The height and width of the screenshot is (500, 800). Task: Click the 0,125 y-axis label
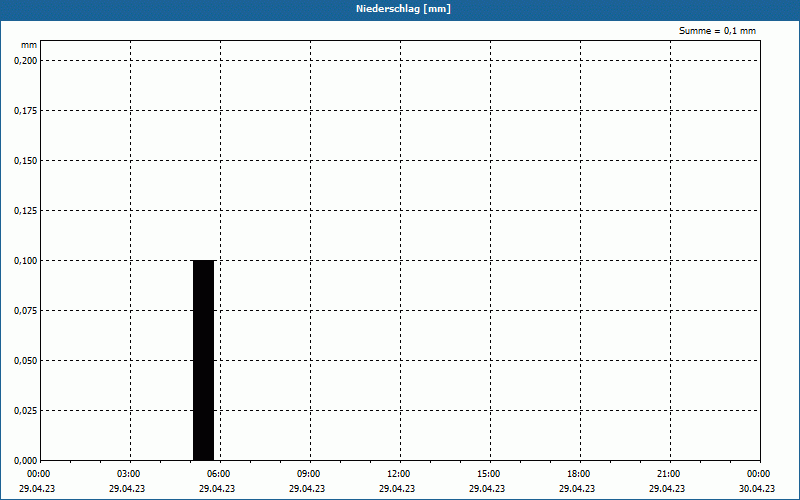pyautogui.click(x=26, y=211)
